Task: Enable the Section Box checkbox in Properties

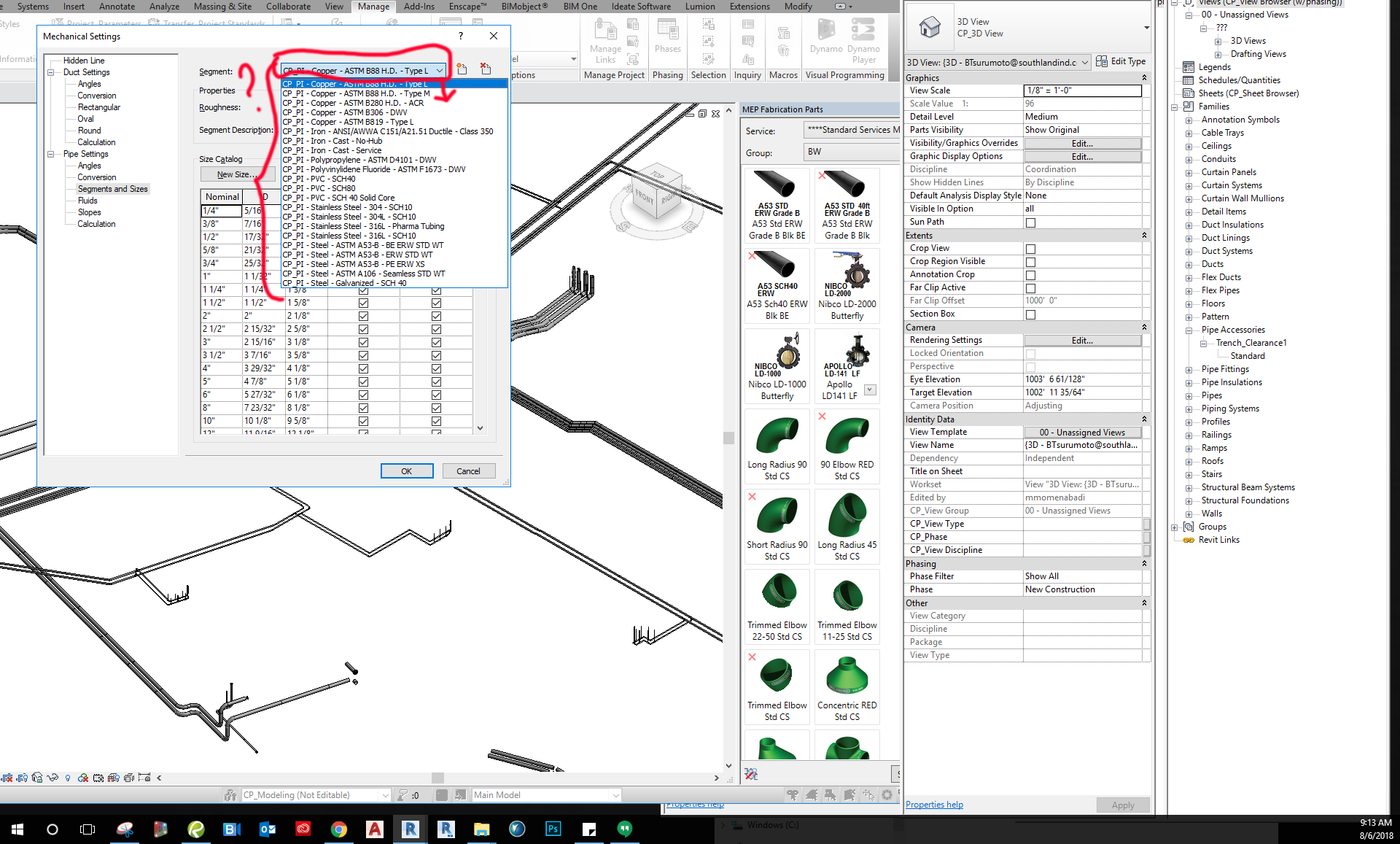Action: tap(1030, 314)
